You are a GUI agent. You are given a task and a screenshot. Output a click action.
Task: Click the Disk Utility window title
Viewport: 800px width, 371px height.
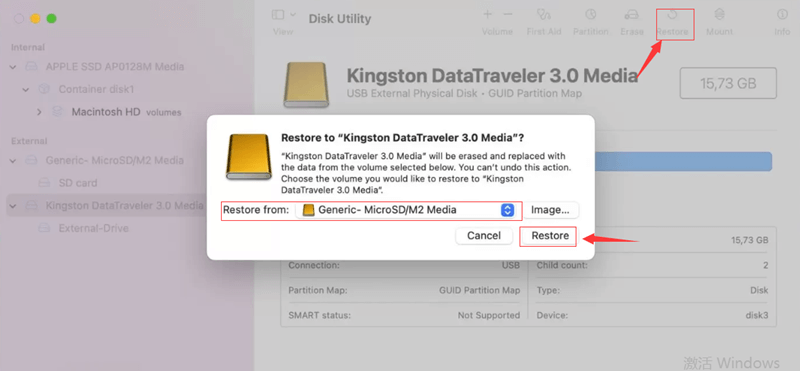(340, 19)
